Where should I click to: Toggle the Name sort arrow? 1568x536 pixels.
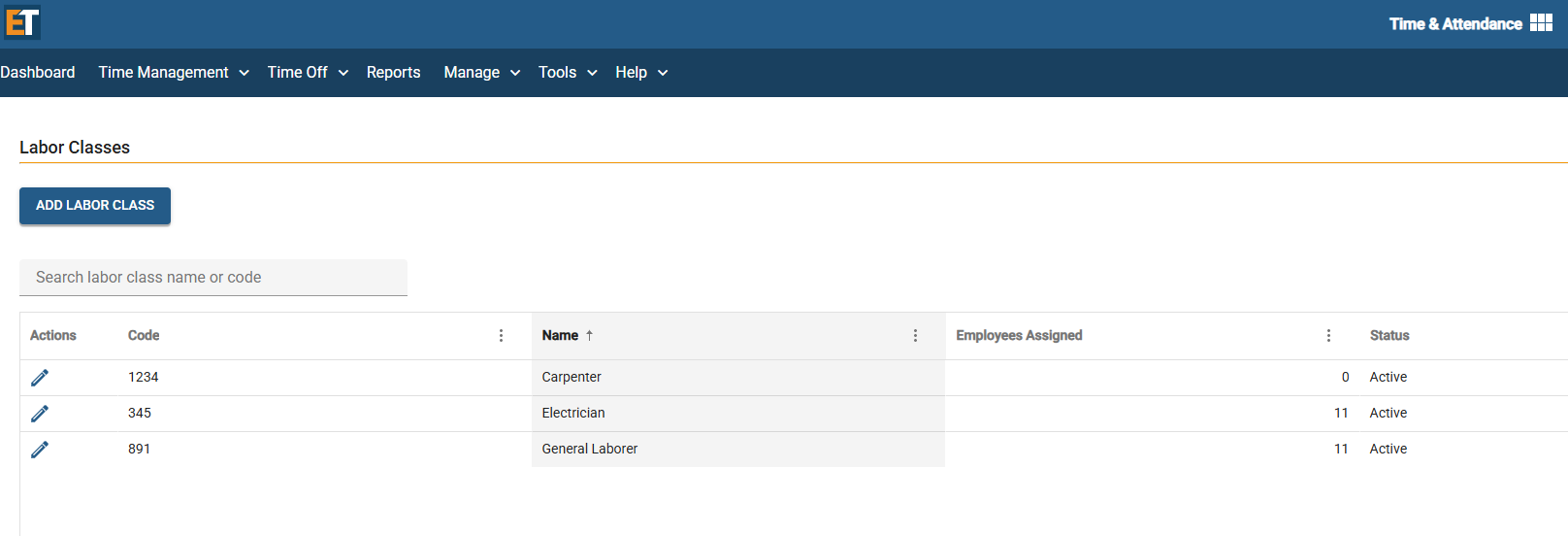tap(589, 335)
